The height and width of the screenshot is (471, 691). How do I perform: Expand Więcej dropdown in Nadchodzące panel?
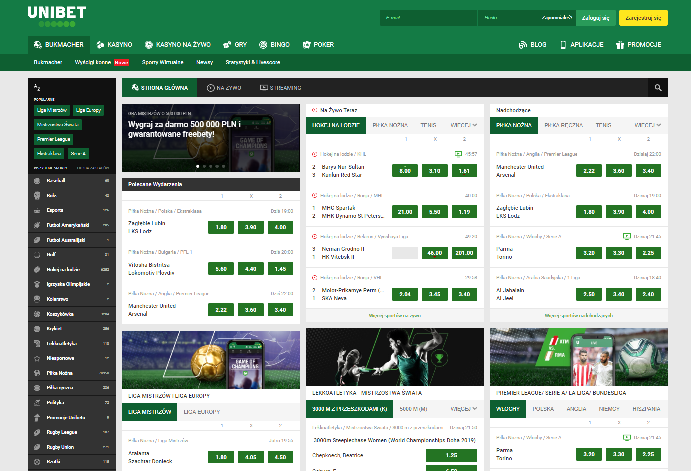tap(648, 125)
